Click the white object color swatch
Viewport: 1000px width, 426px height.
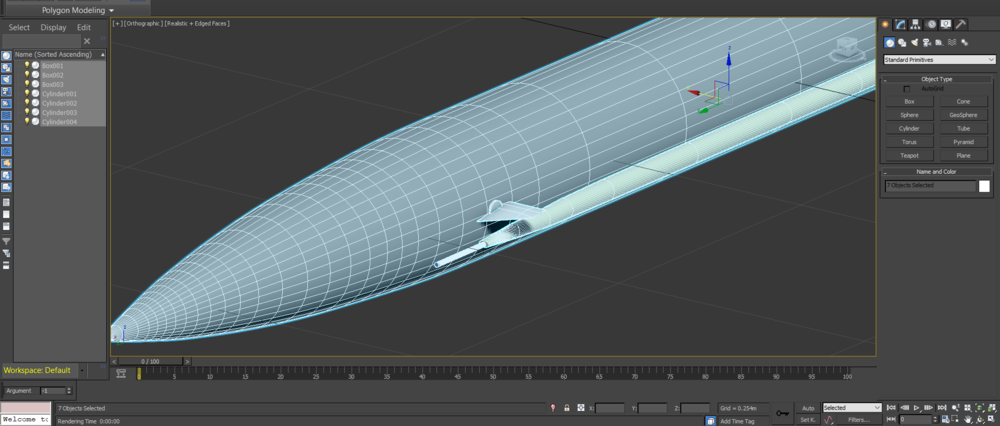(x=984, y=186)
